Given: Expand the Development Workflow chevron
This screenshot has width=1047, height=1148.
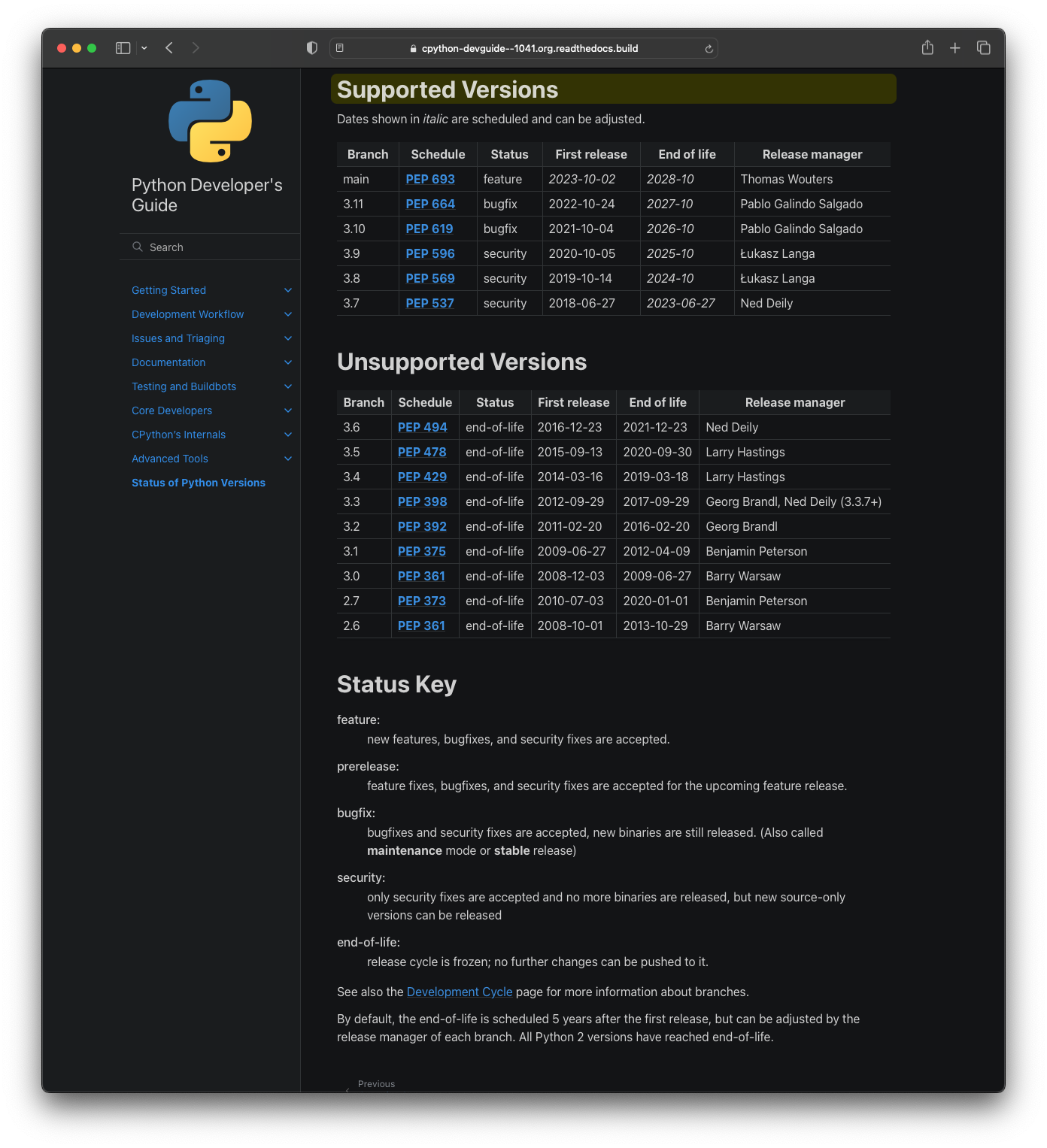Looking at the screenshot, I should 288,314.
